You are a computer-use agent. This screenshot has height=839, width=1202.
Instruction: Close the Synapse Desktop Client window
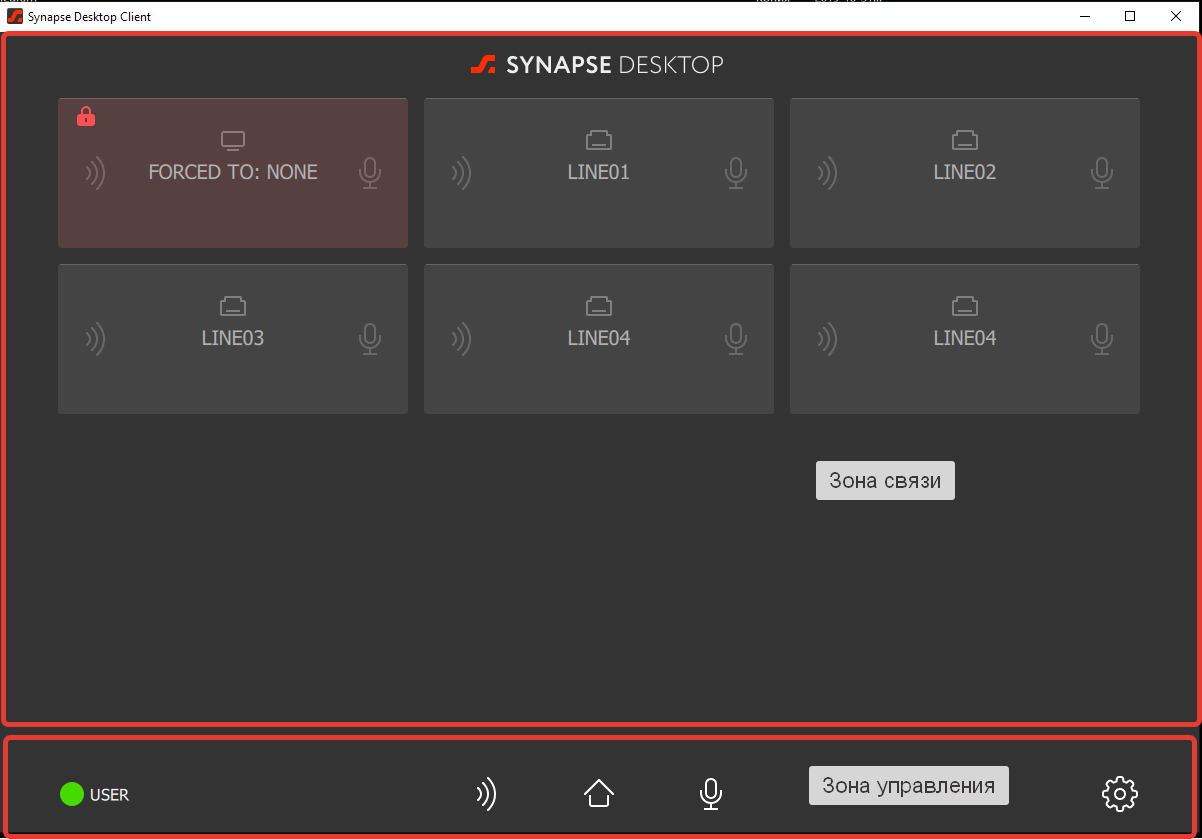pyautogui.click(x=1176, y=16)
